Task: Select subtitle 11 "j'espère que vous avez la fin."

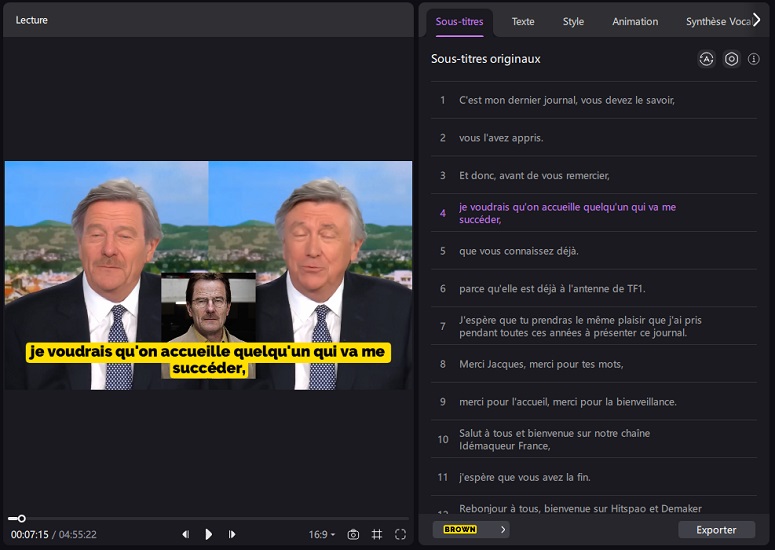Action: point(594,477)
